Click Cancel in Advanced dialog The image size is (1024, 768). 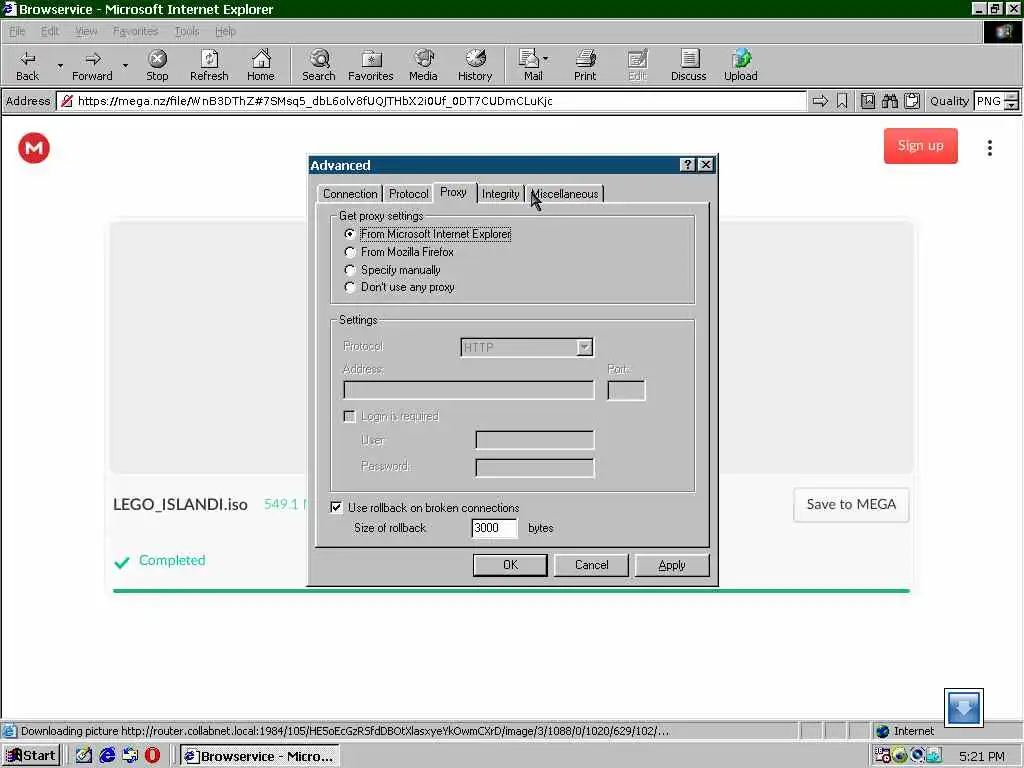tap(591, 565)
